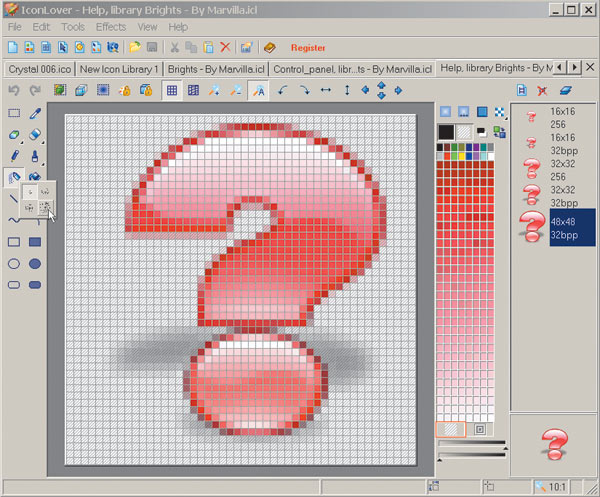600x497 pixels.
Task: Select the filled ellipse tool
Action: tap(35, 264)
